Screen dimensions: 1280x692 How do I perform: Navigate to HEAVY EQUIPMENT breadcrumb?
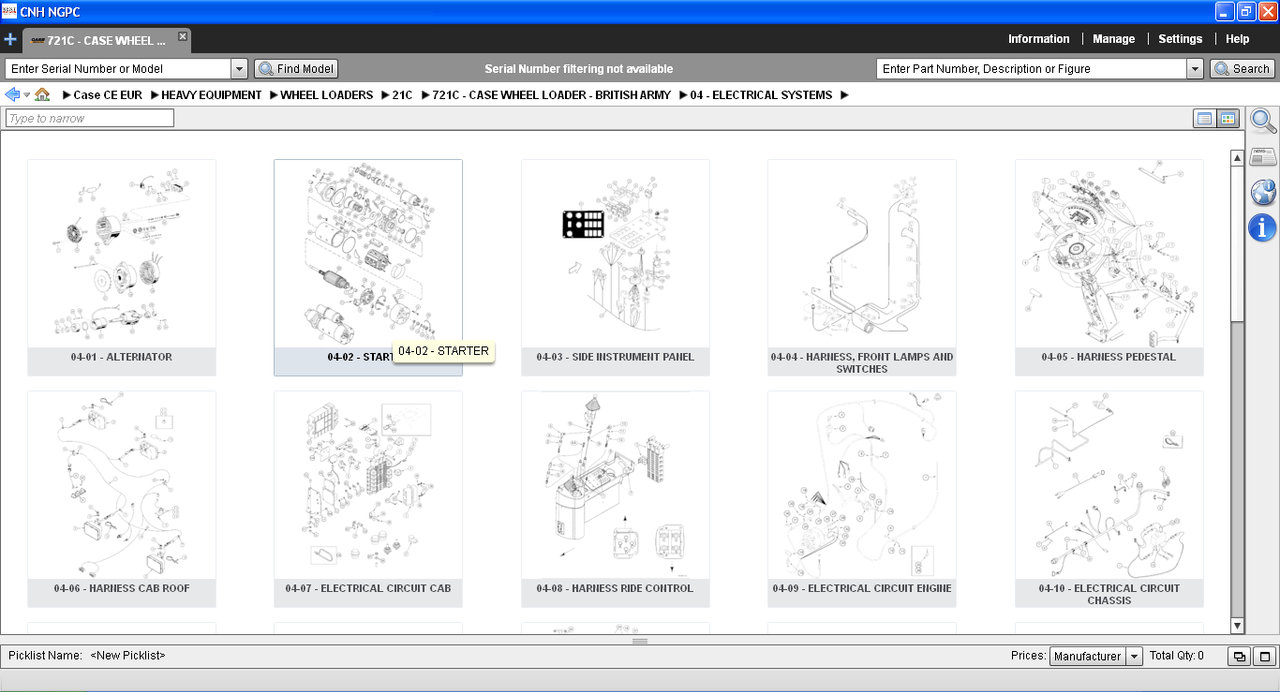click(x=211, y=95)
